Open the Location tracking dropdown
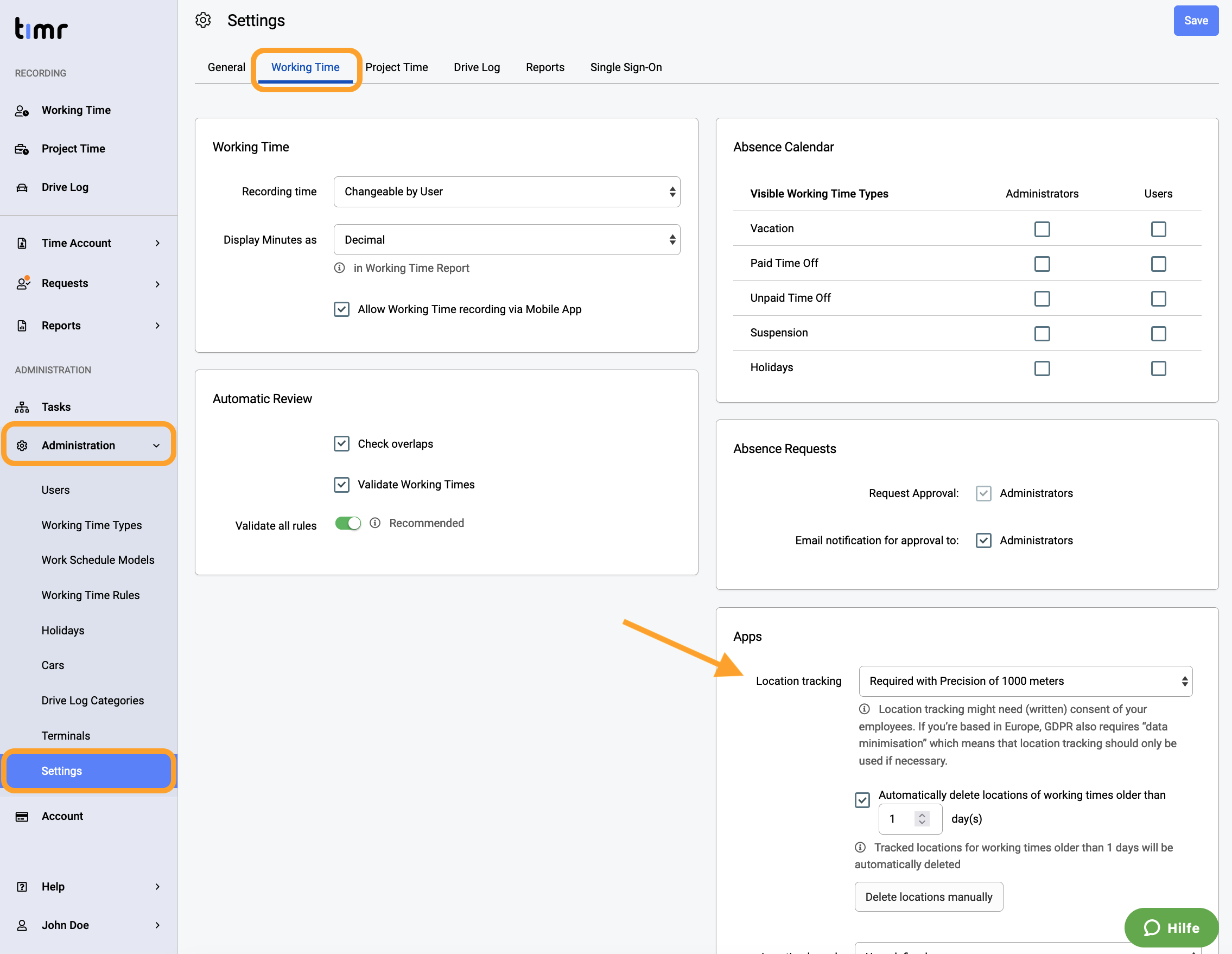Screen dimensions: 1232x954 (1026, 681)
